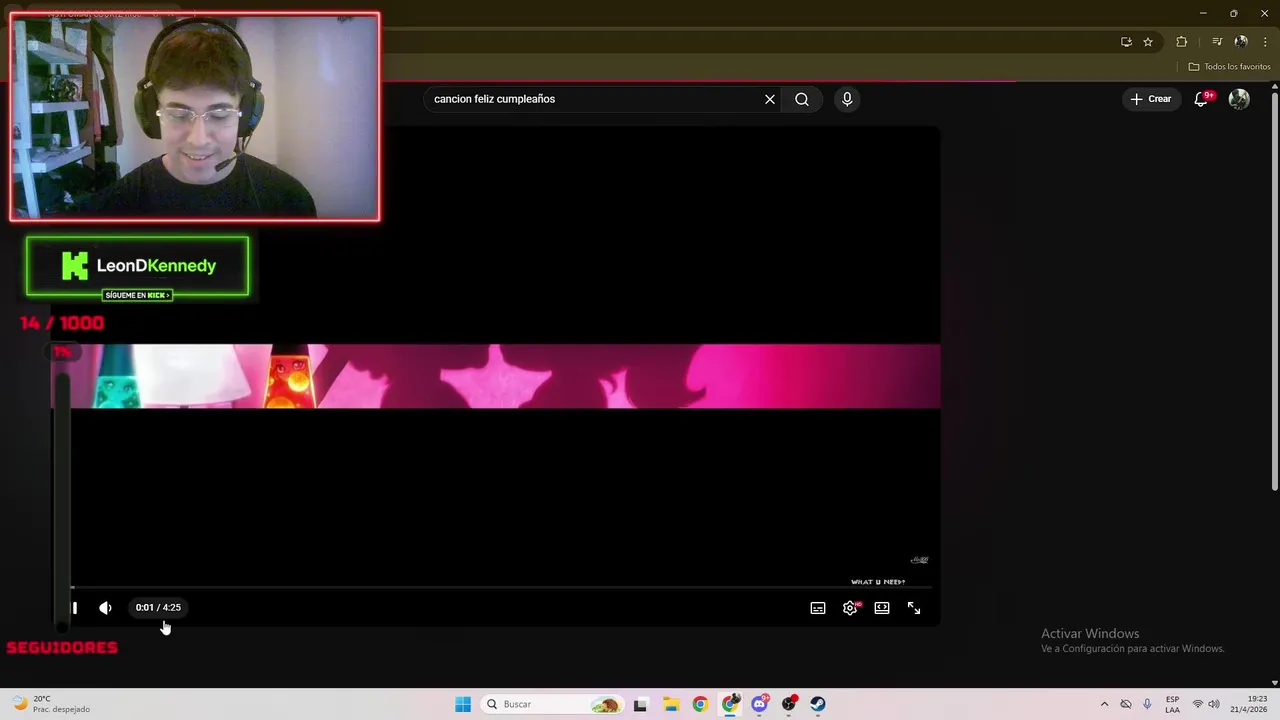The width and height of the screenshot is (1280, 720).
Task: Click the microphone tray icon
Action: [1147, 704]
